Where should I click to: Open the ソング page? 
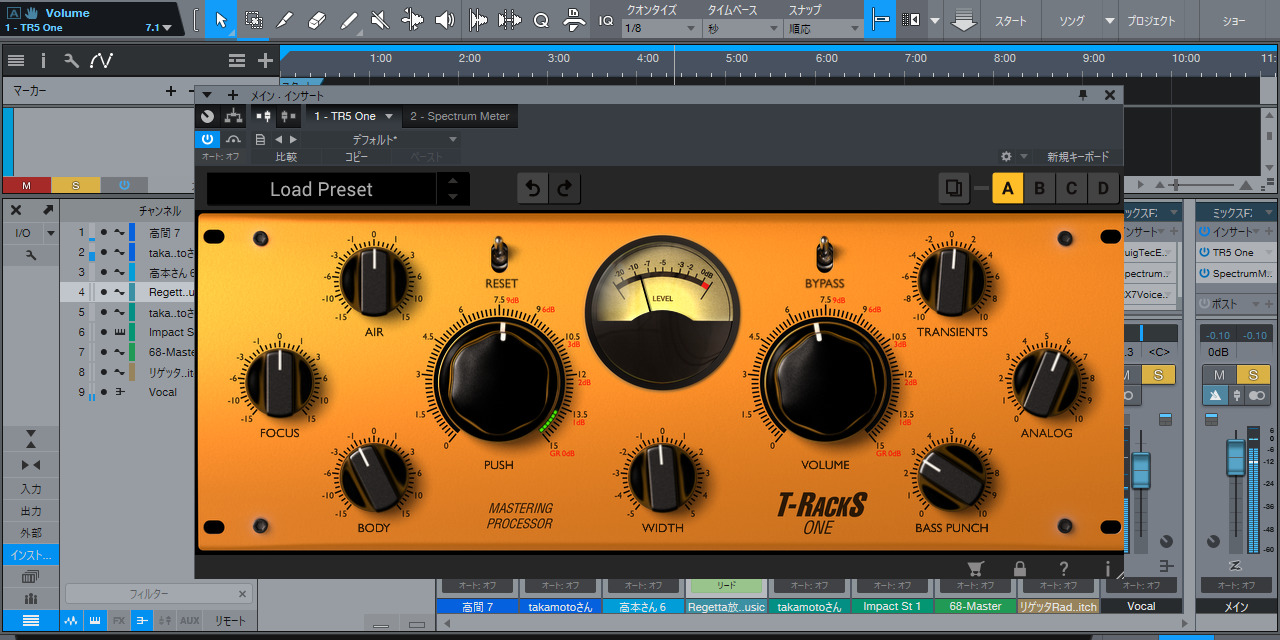click(1071, 21)
